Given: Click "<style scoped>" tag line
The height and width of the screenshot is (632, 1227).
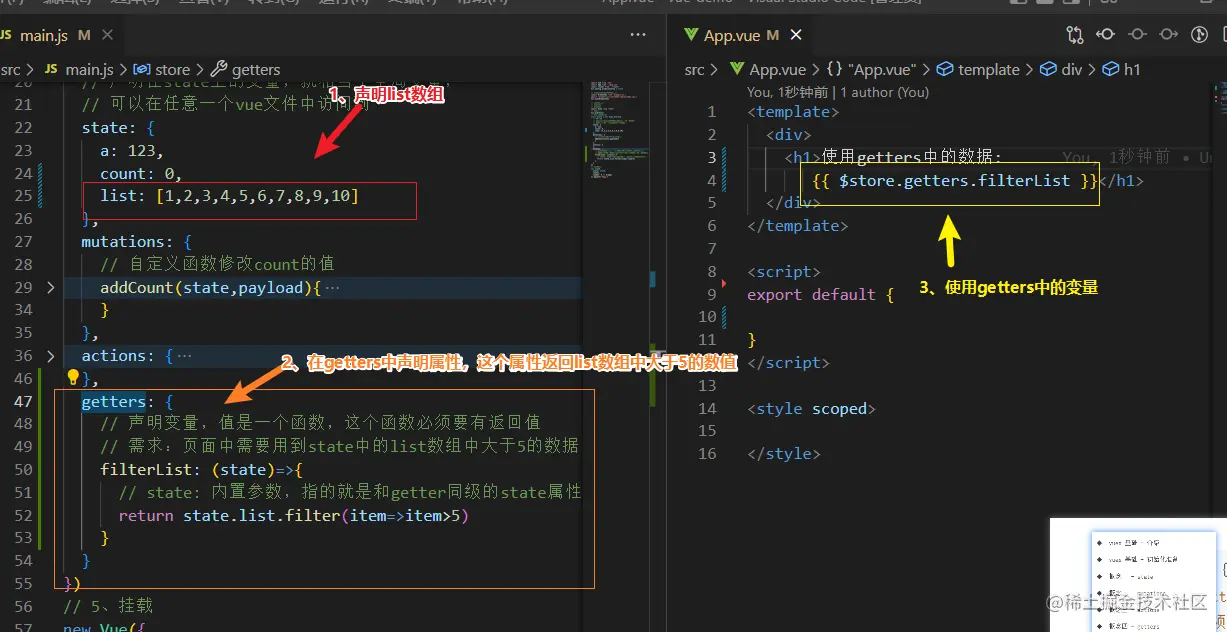Looking at the screenshot, I should click(x=811, y=408).
